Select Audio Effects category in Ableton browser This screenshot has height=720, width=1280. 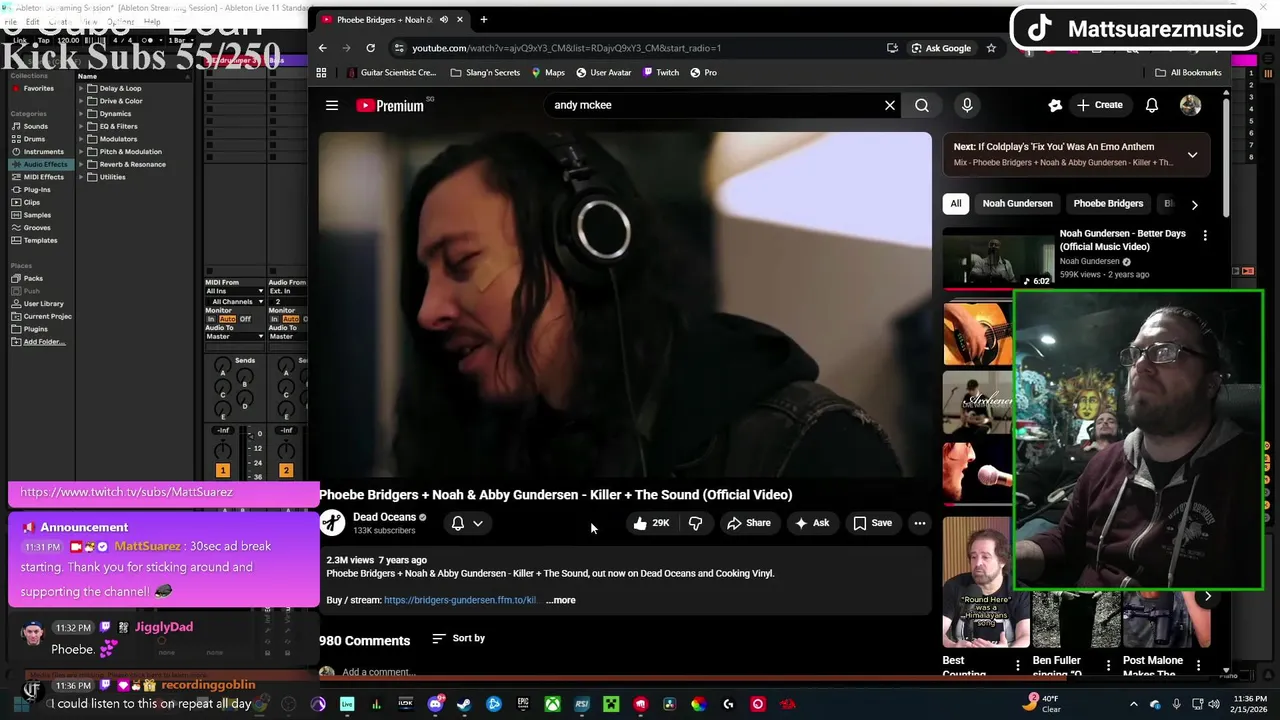pos(40,164)
